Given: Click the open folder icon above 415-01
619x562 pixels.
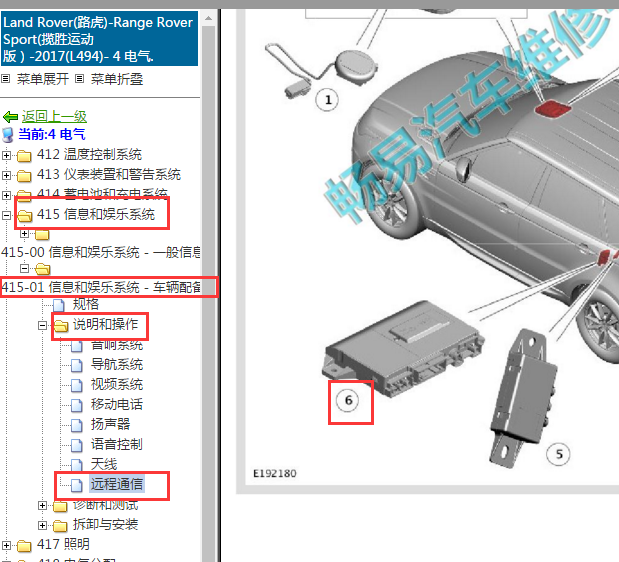Looking at the screenshot, I should pos(42,269).
